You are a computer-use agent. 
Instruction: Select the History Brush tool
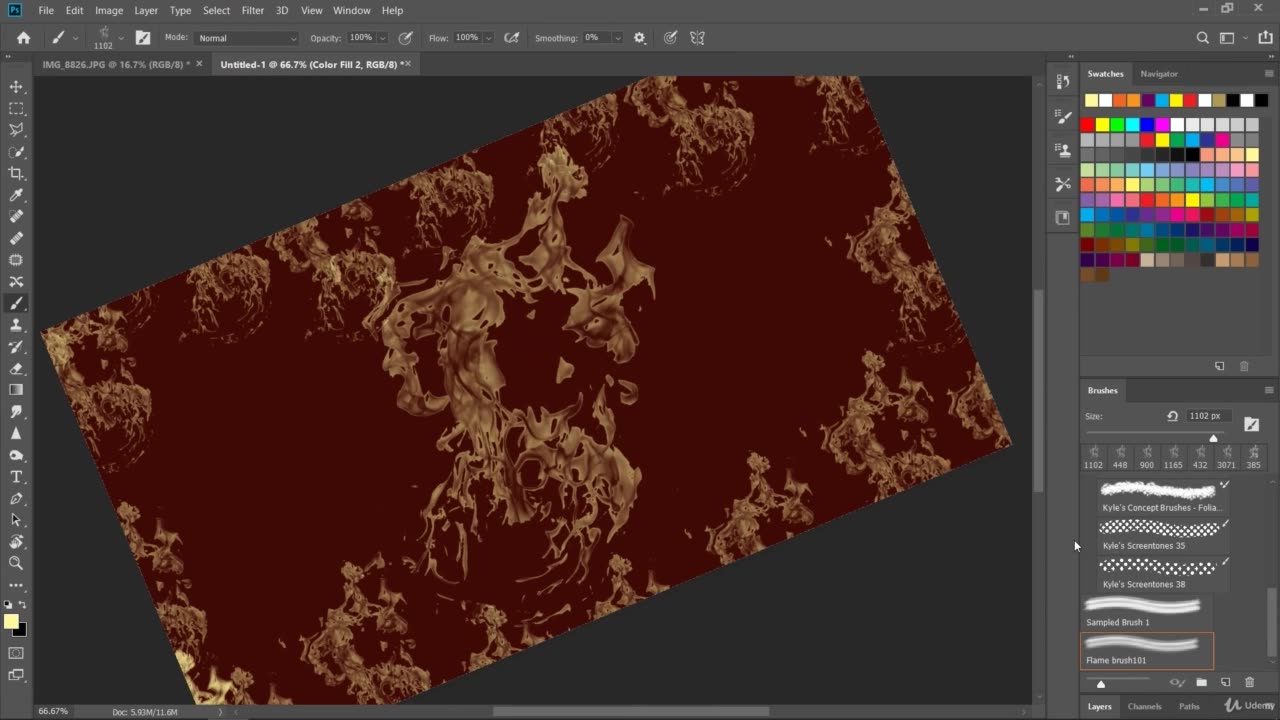[16, 347]
